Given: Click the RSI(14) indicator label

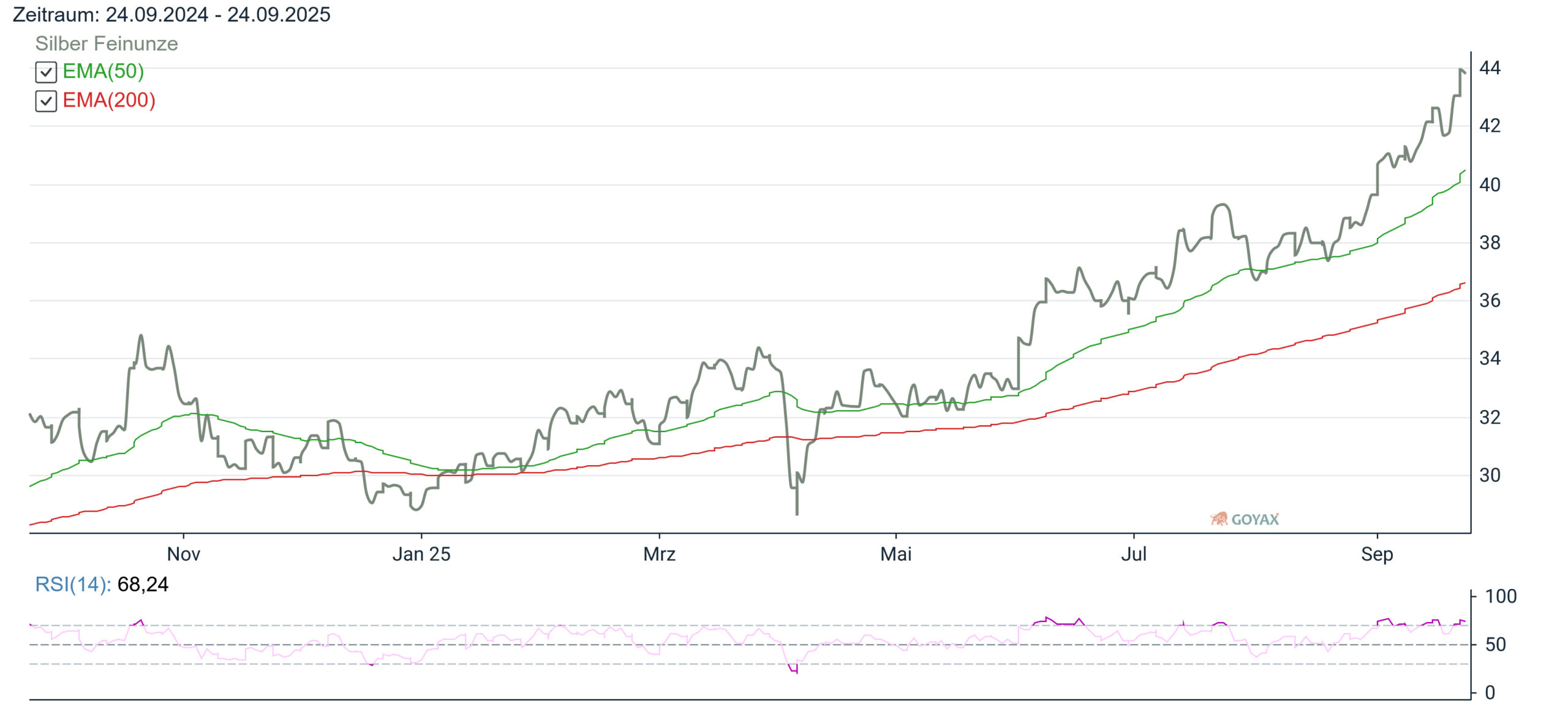Looking at the screenshot, I should pyautogui.click(x=73, y=584).
